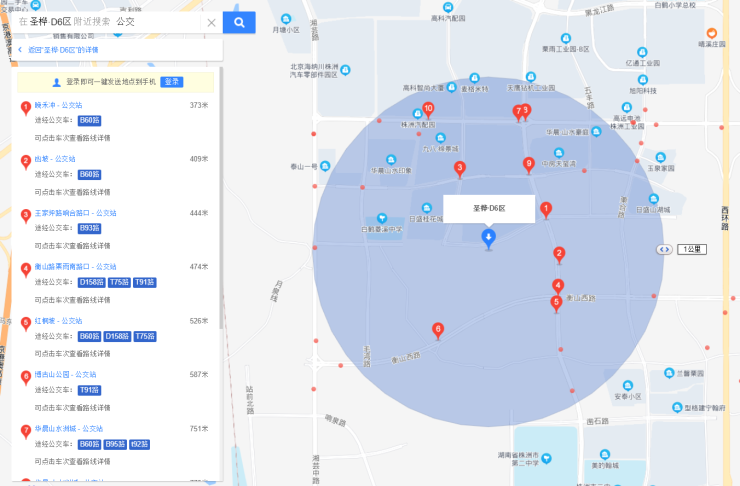740x486 pixels.
Task: Select red map marker 5 on map
Action: 556,303
